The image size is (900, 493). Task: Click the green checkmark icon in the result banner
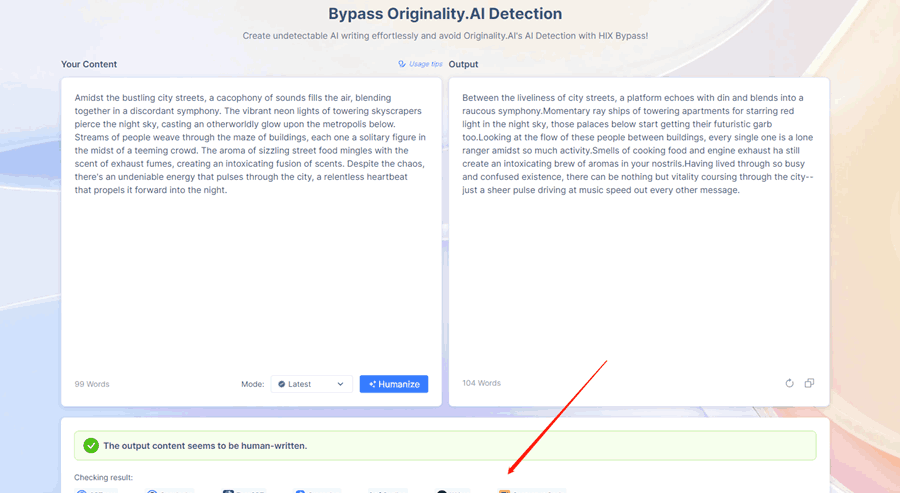(x=91, y=445)
